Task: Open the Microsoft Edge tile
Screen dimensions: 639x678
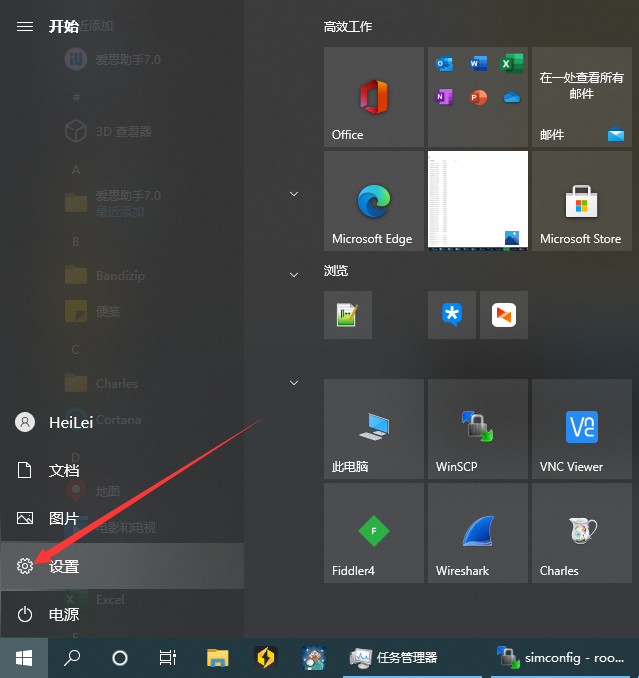Action: [x=374, y=201]
